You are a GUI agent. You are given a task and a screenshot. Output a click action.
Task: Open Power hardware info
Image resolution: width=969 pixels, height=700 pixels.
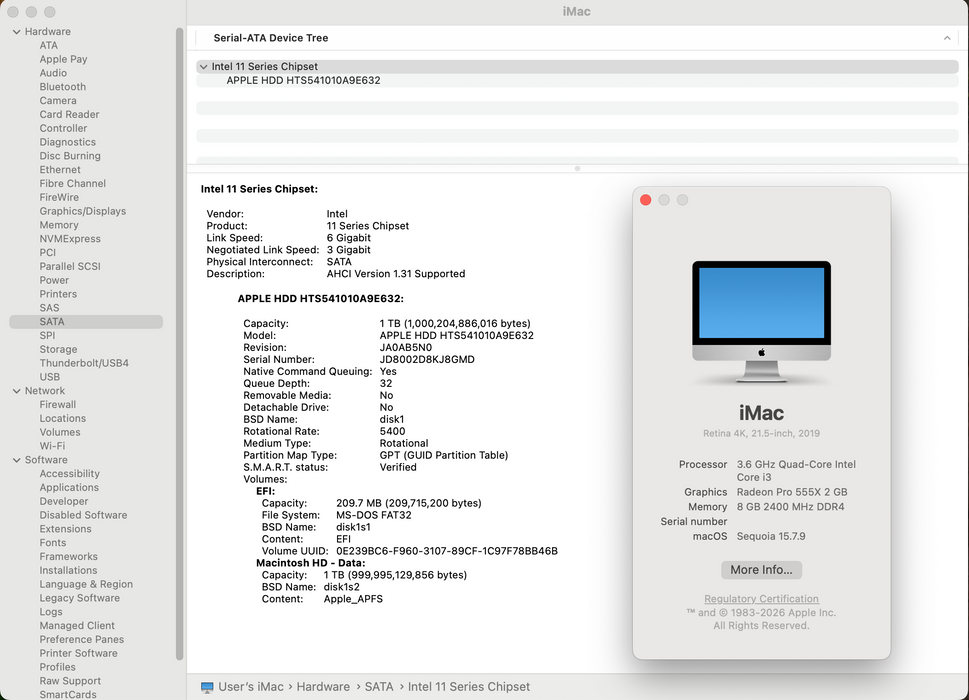(x=54, y=280)
